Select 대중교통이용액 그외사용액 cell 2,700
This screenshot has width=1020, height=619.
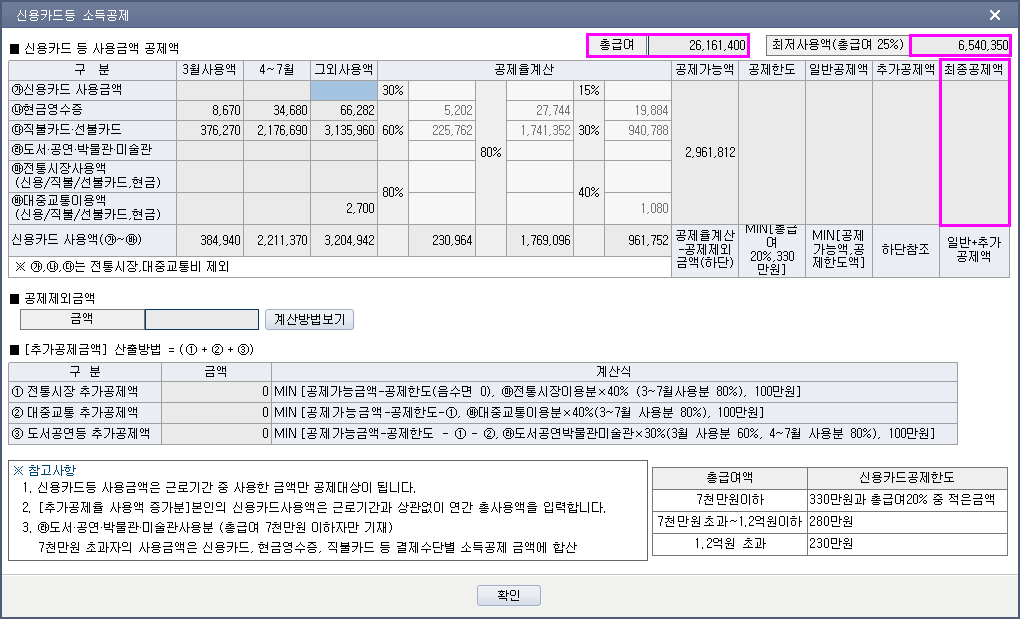[x=343, y=209]
